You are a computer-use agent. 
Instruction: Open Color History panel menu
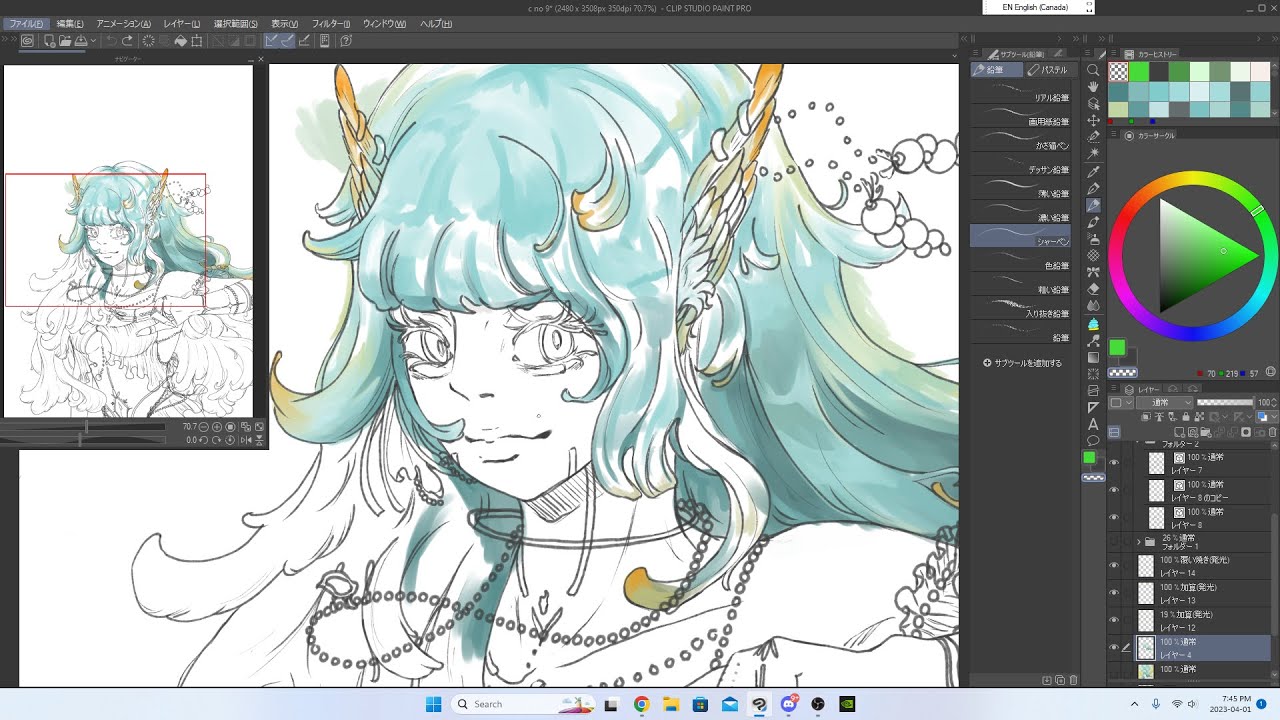(x=1114, y=54)
